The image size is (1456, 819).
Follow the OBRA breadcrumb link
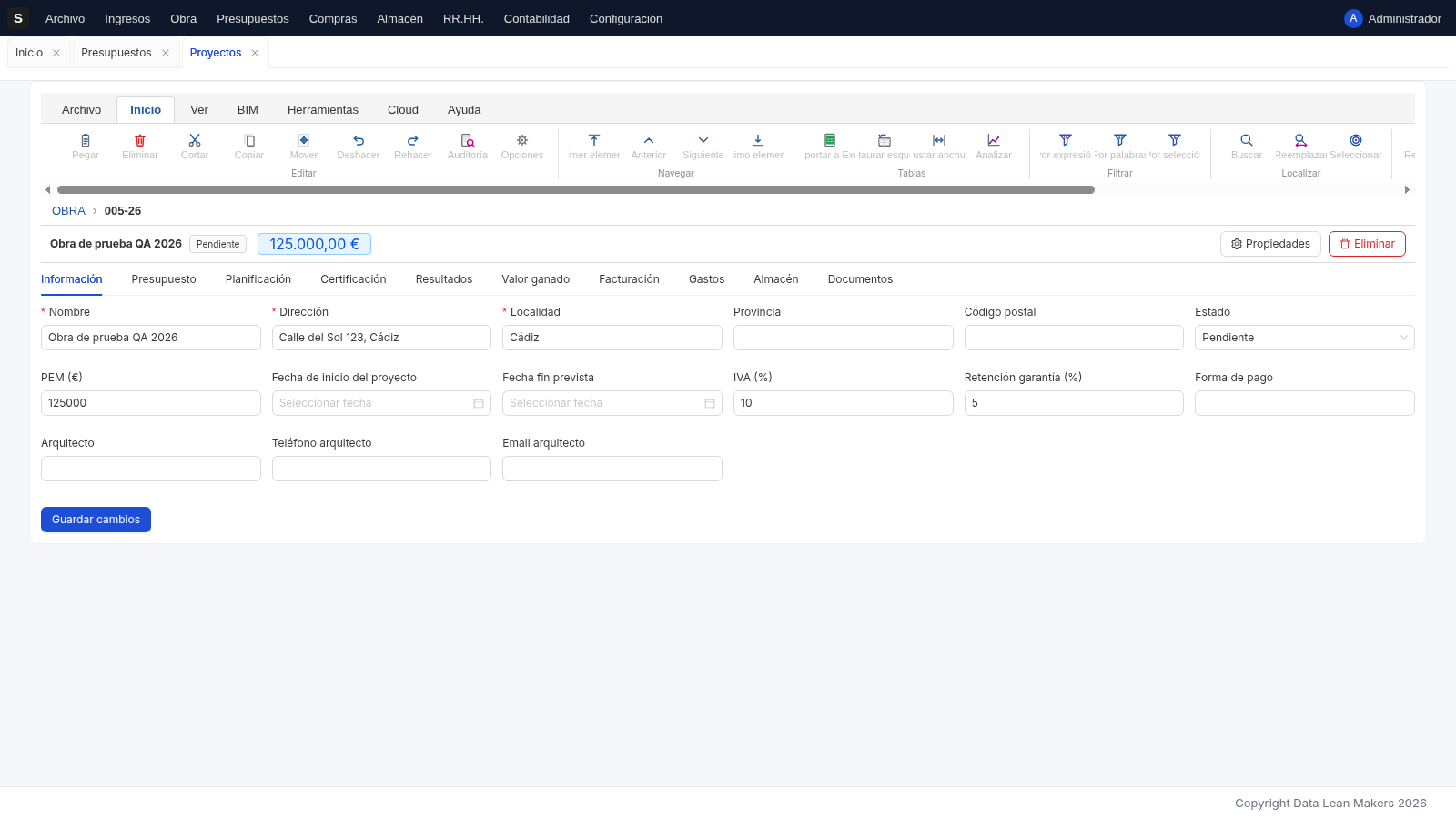pos(68,211)
